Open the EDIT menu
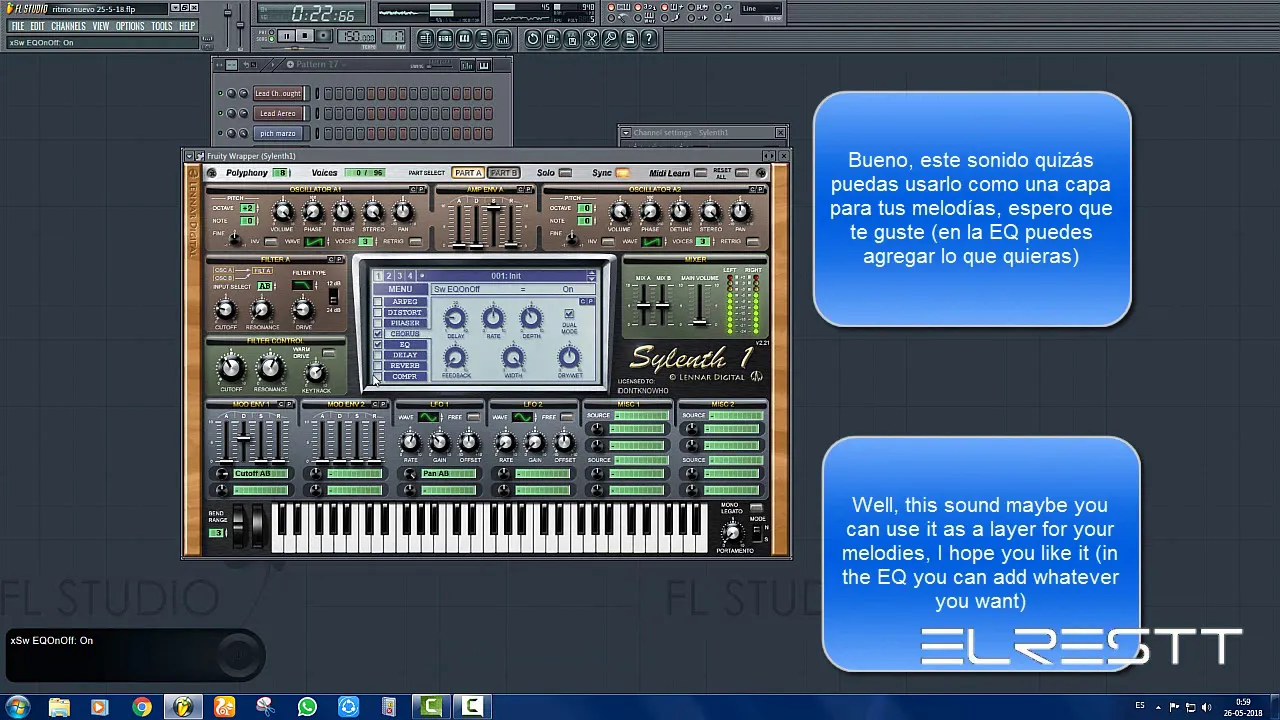This screenshot has height=720, width=1280. pyautogui.click(x=37, y=26)
